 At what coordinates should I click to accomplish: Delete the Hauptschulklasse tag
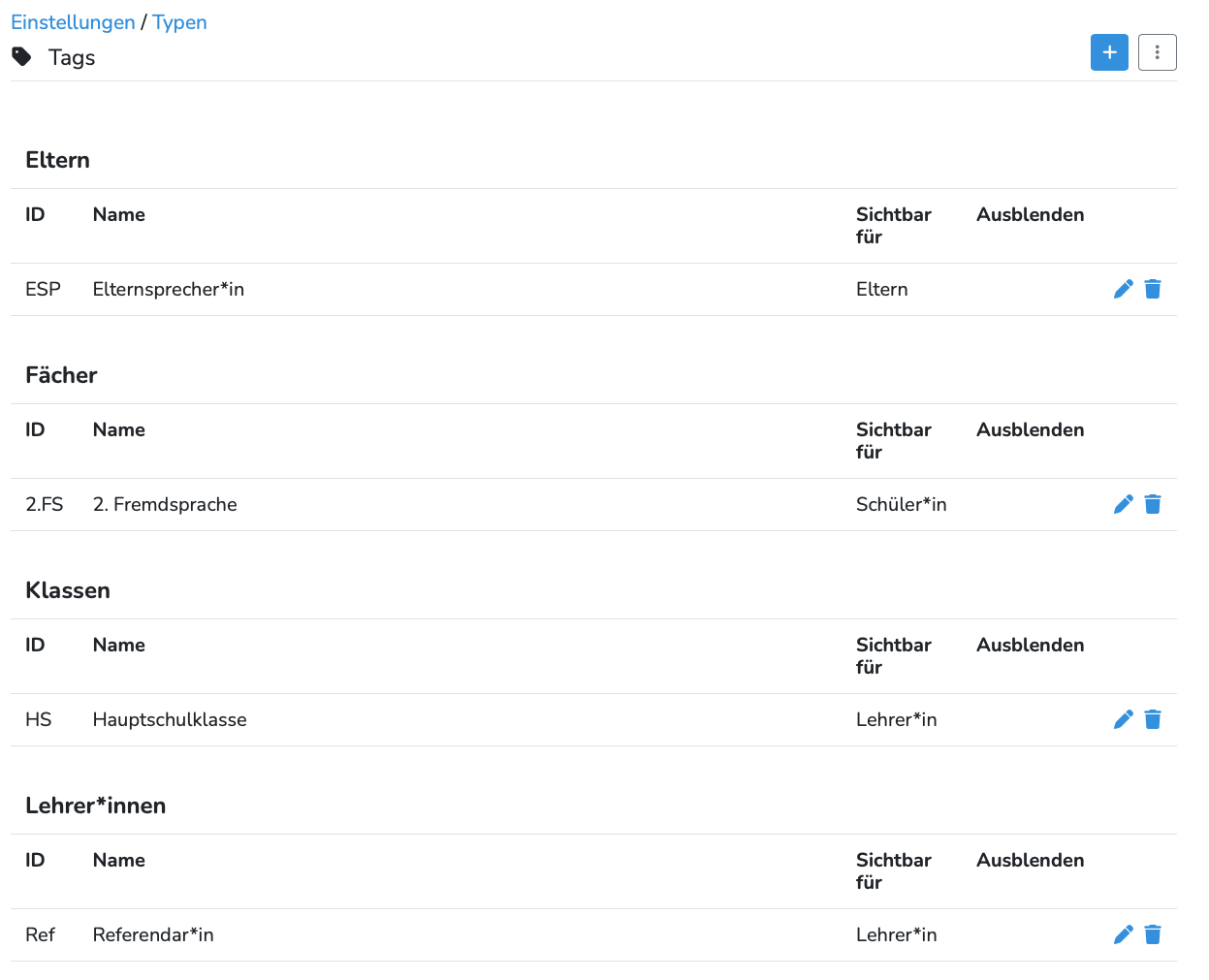click(x=1153, y=719)
